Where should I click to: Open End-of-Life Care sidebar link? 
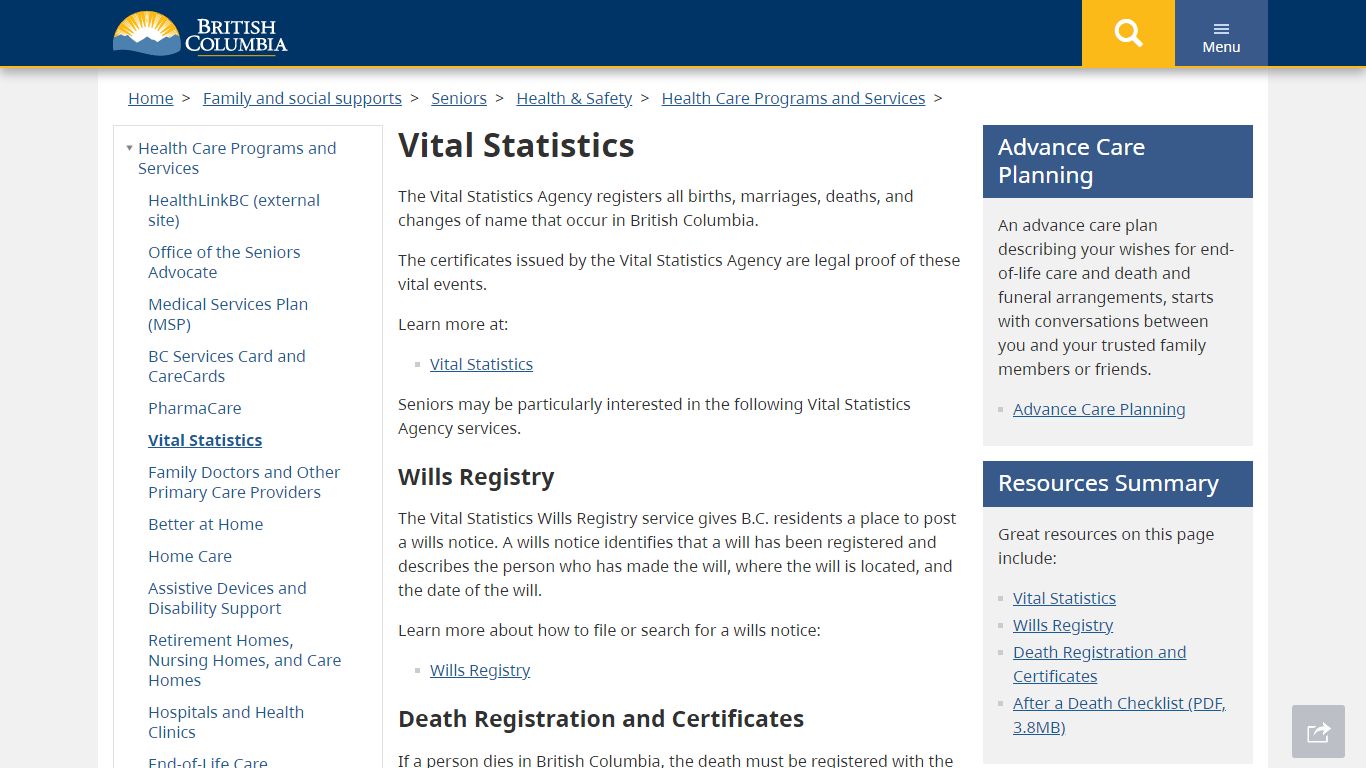pos(208,761)
